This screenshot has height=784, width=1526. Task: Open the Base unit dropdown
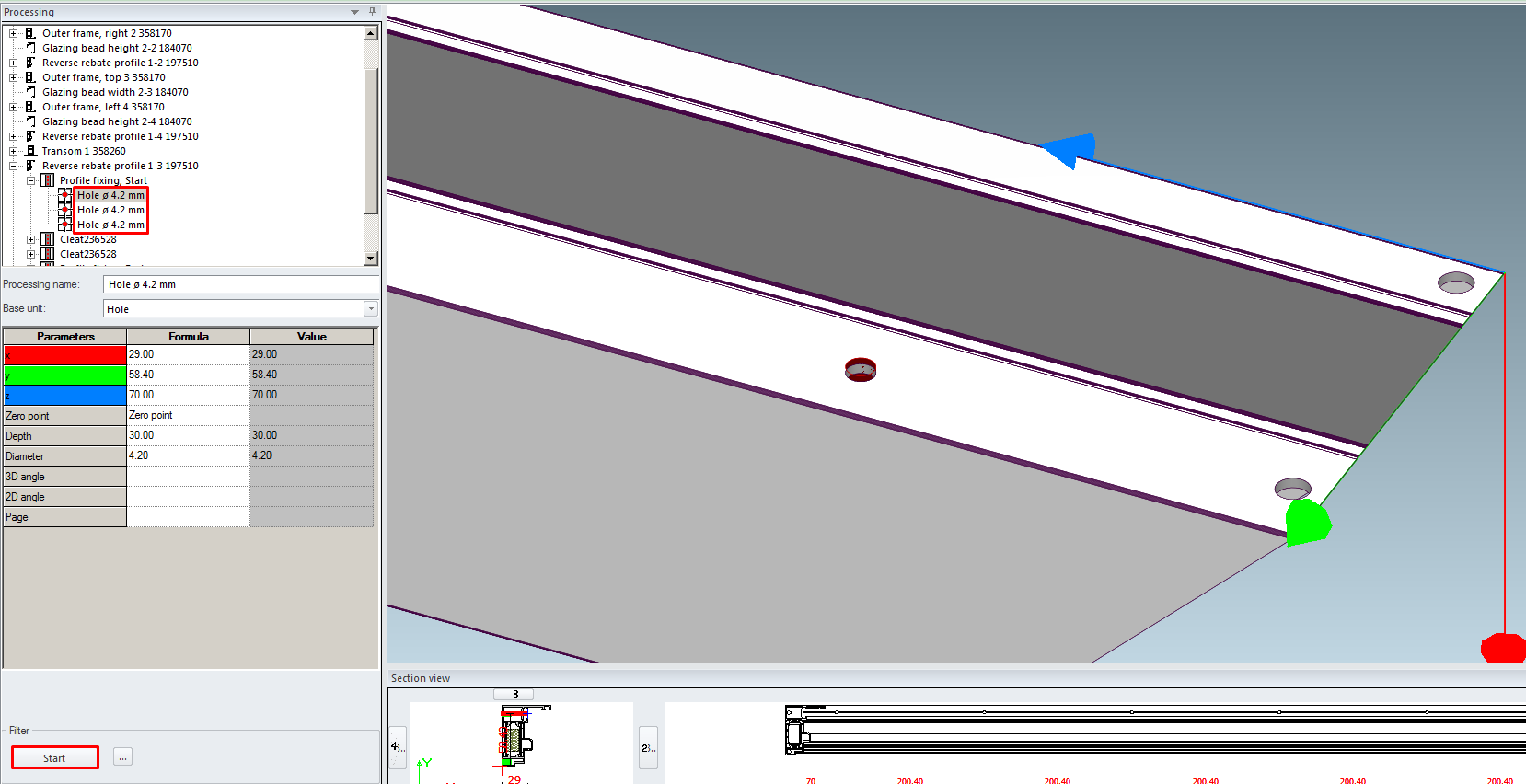pos(370,309)
